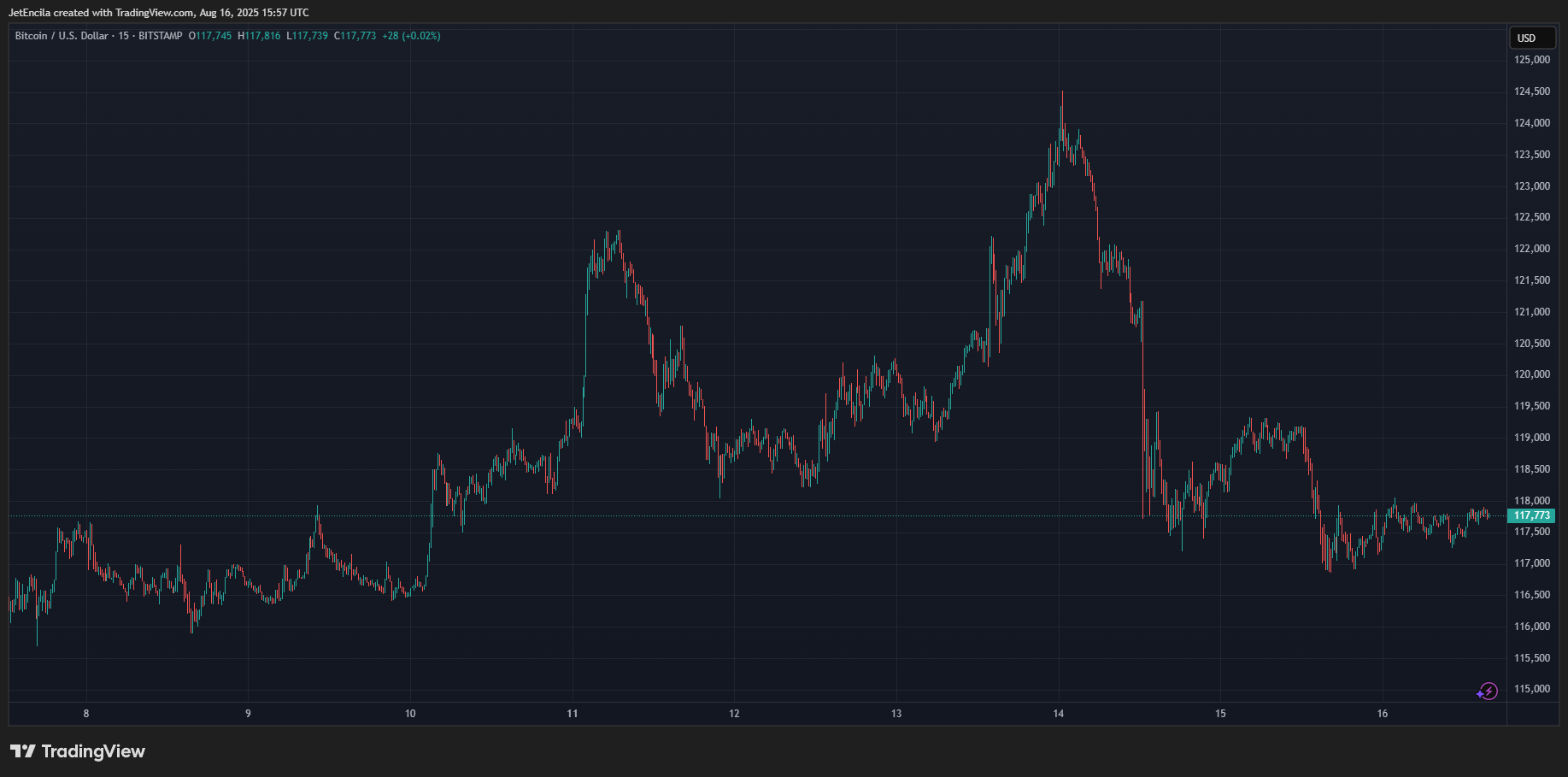Click the 123,000 price axis label
Screen dimensions: 1568x777
(x=1532, y=186)
